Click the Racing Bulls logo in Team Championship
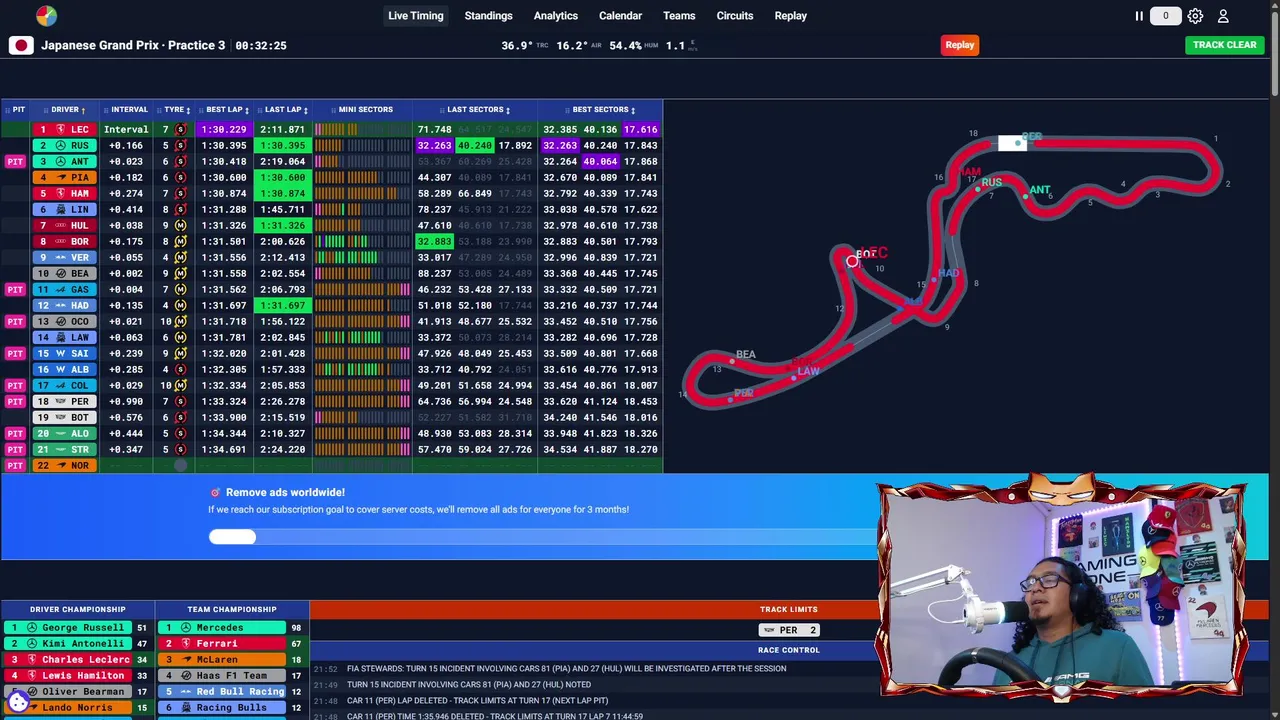Image resolution: width=1280 pixels, height=720 pixels. click(185, 708)
